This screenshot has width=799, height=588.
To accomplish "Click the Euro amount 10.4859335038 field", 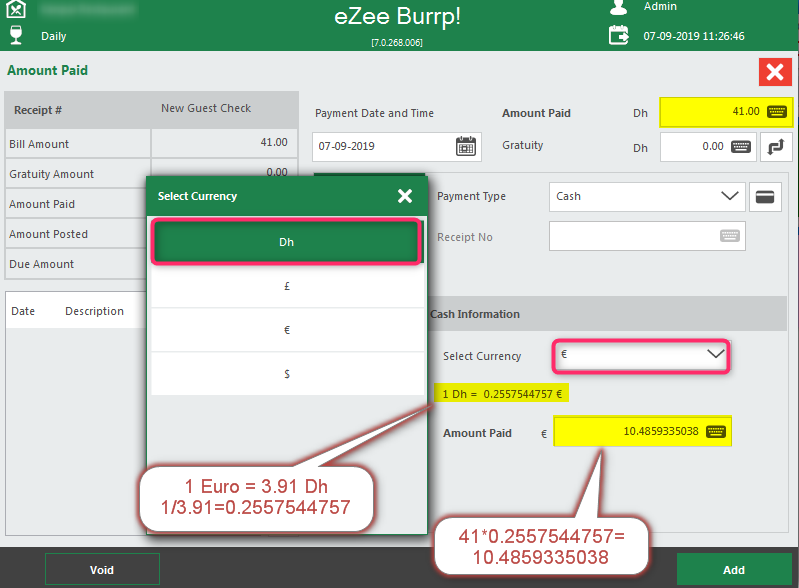I will tap(643, 432).
